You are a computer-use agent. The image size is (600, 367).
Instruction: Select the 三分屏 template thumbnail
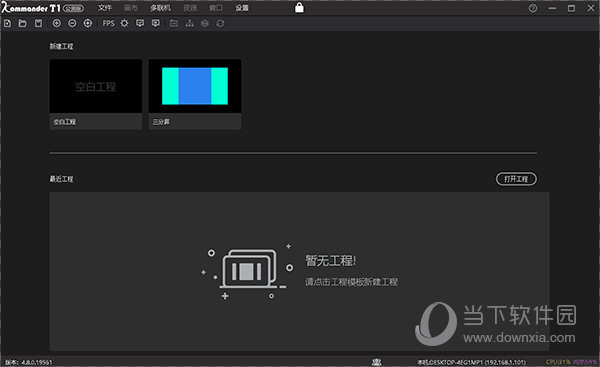point(195,86)
